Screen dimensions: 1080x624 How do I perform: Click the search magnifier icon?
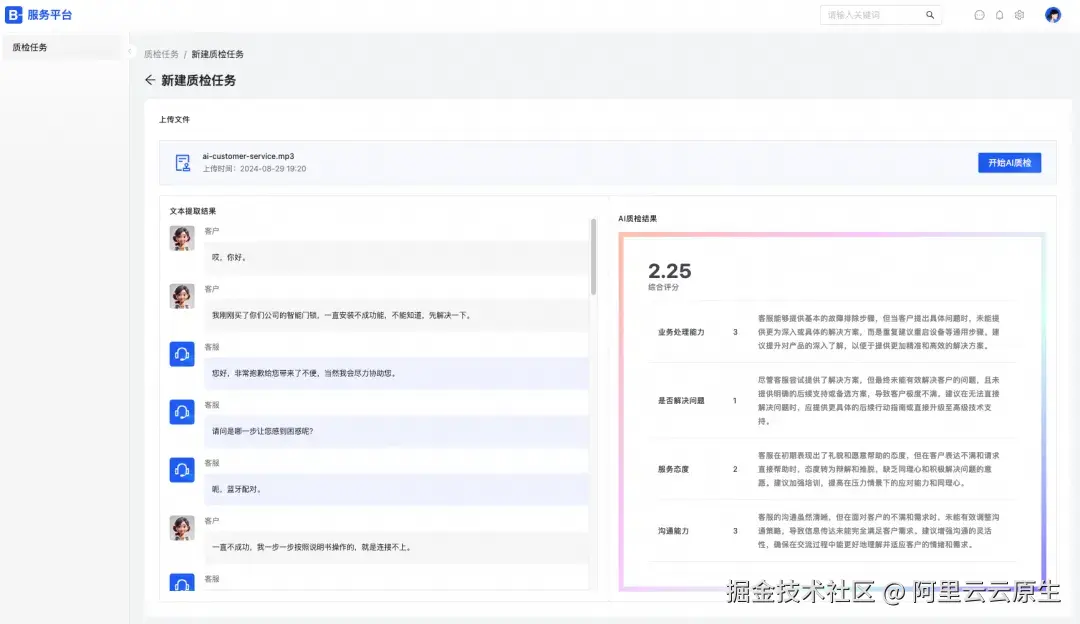click(x=930, y=15)
